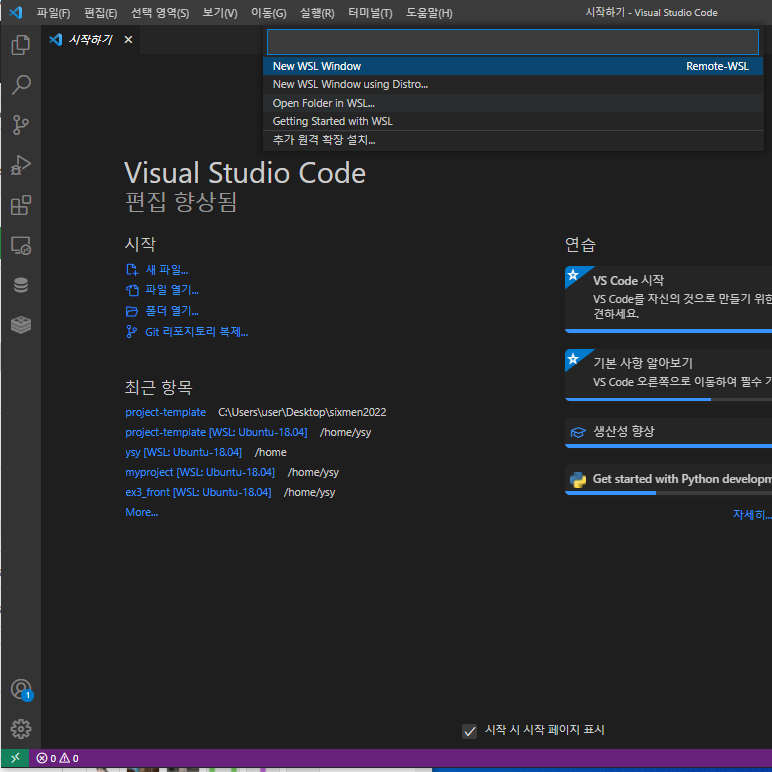
Task: Open recent ysy [WSL: Ubuntu-18.04]
Action: pyautogui.click(x=184, y=452)
